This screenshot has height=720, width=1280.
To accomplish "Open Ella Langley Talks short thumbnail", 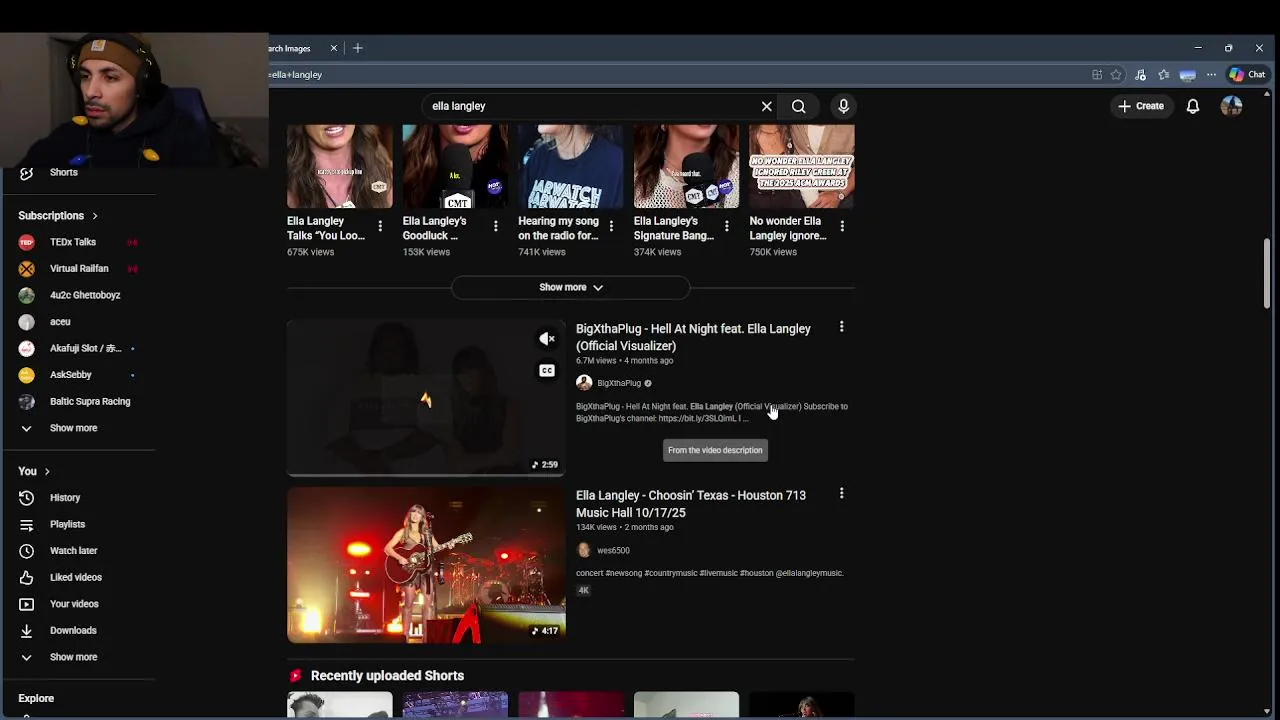I will tap(340, 166).
